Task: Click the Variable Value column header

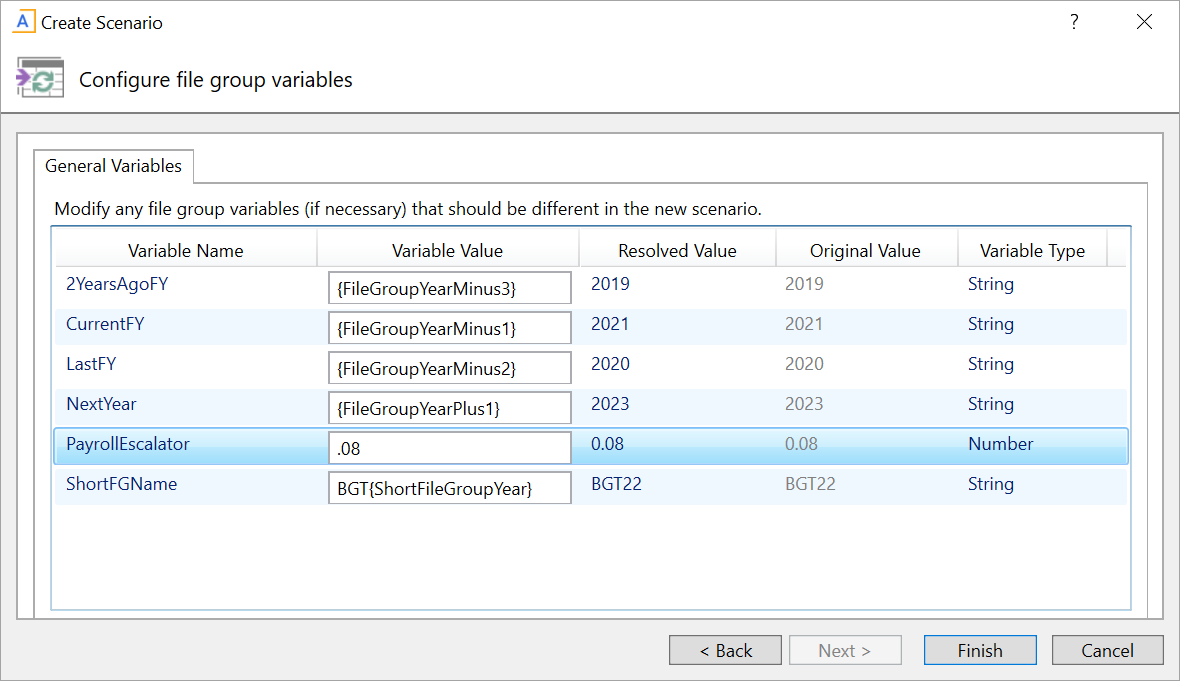Action: point(447,251)
